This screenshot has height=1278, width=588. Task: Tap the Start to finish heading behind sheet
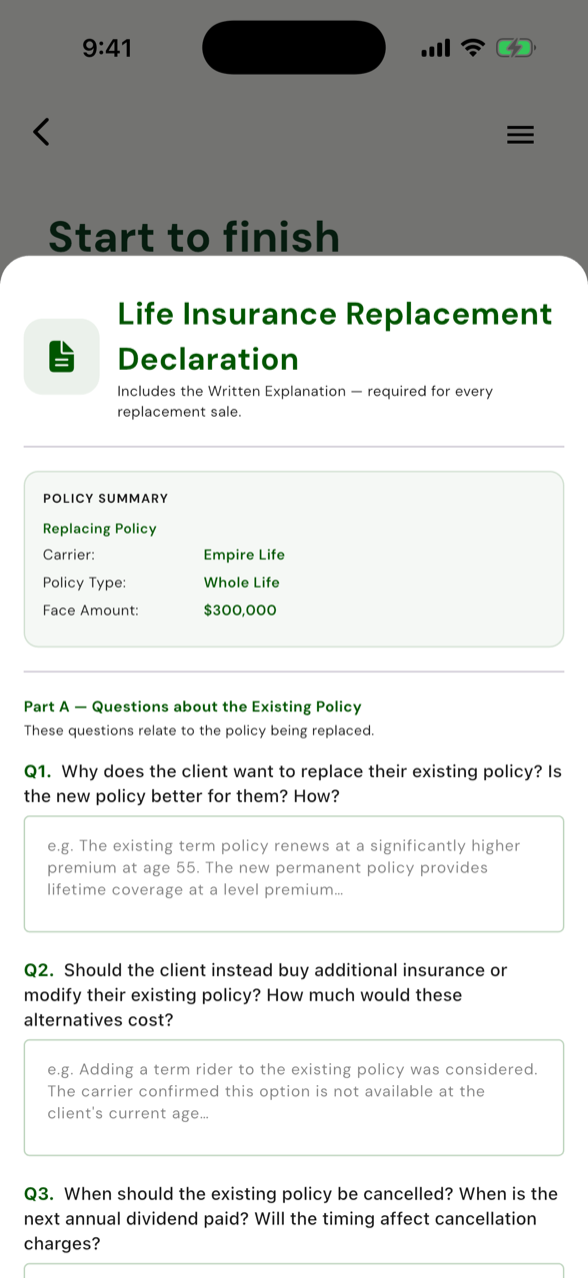194,237
